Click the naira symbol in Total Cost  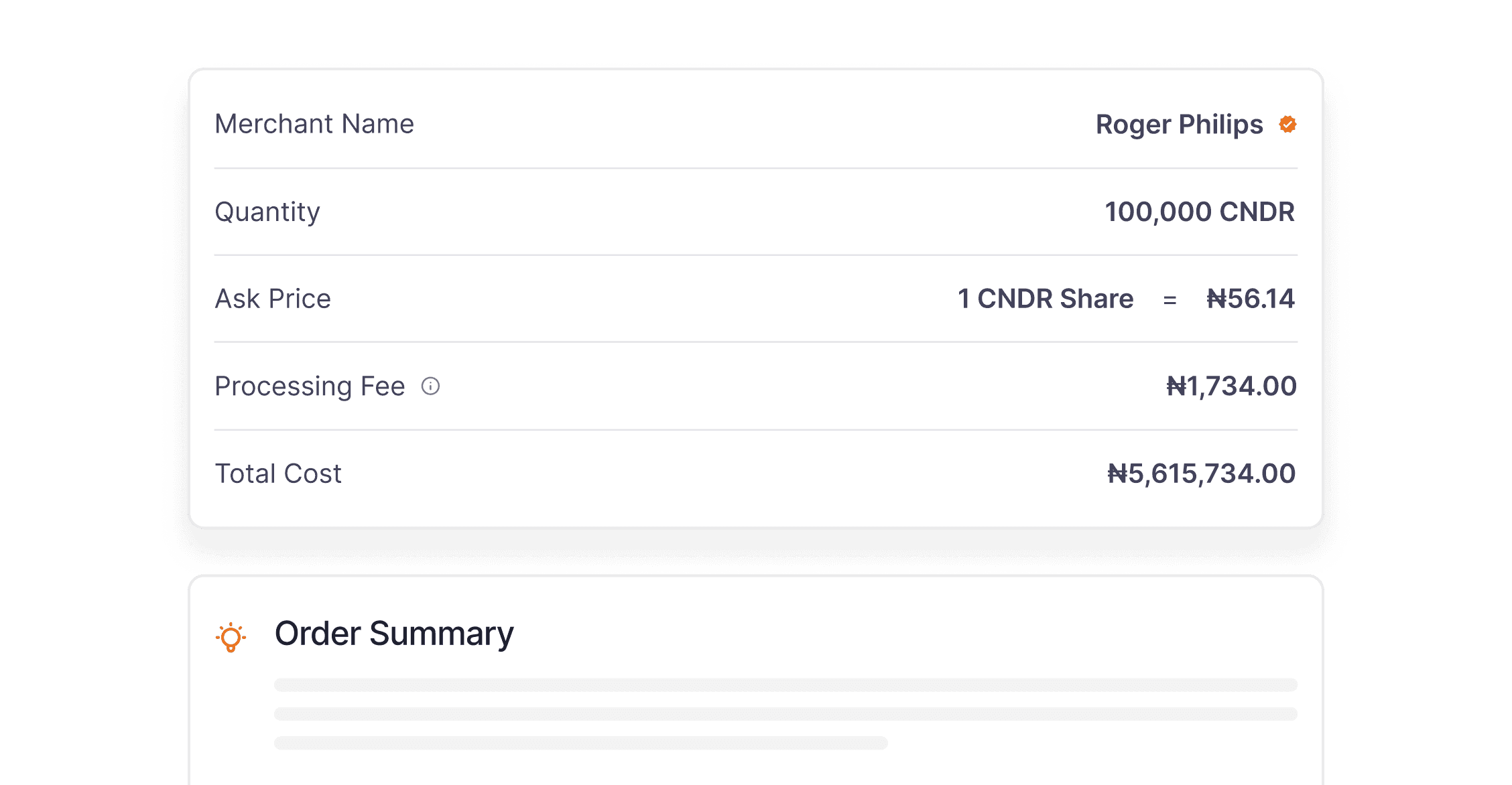(1117, 474)
